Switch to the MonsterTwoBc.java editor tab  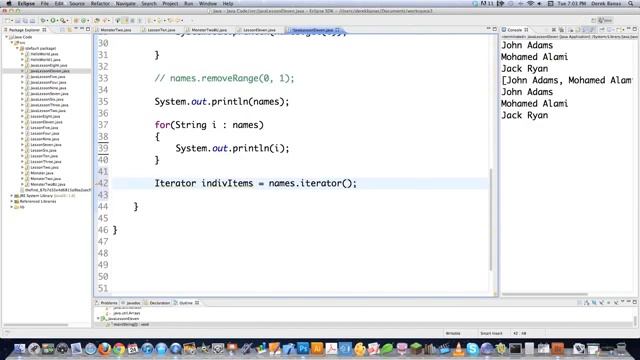pyautogui.click(x=209, y=30)
